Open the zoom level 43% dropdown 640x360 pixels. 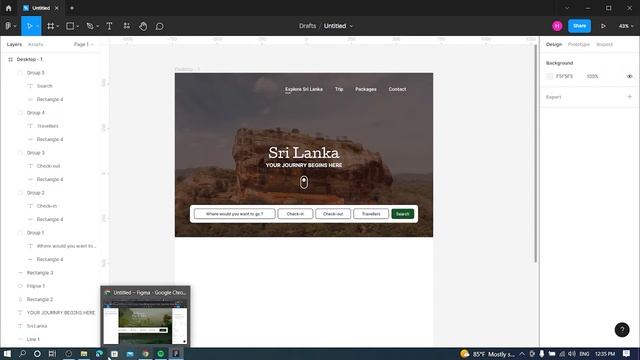pos(626,26)
